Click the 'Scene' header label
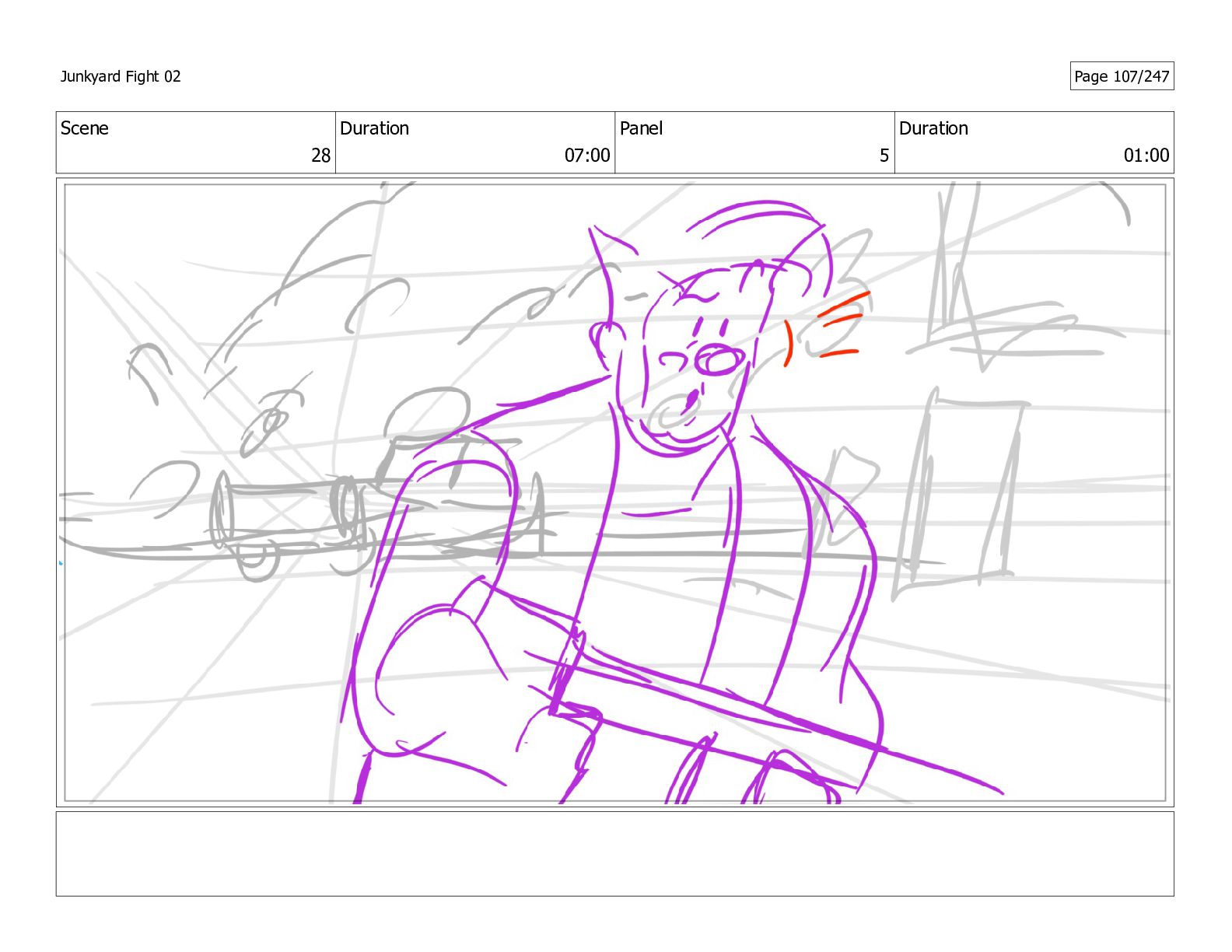 pos(85,128)
